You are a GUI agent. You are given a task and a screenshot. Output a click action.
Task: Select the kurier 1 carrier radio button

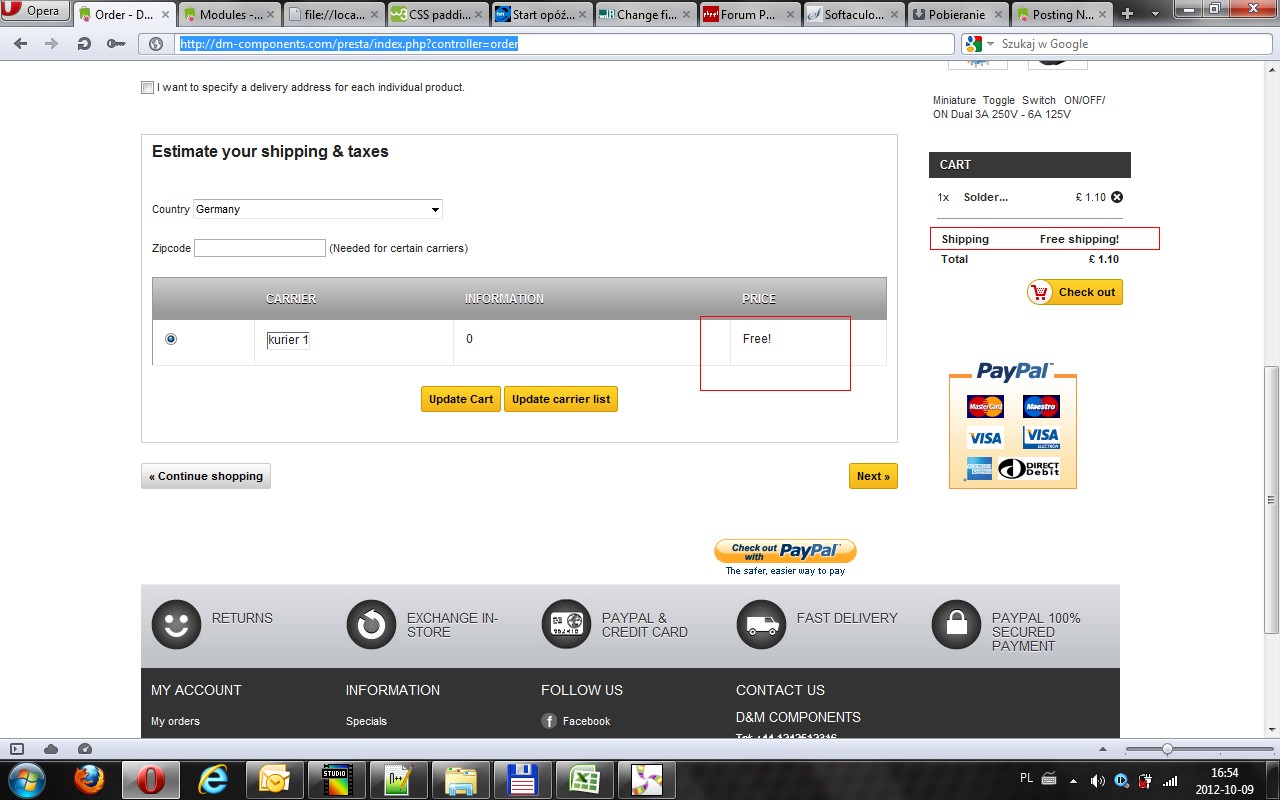(171, 339)
